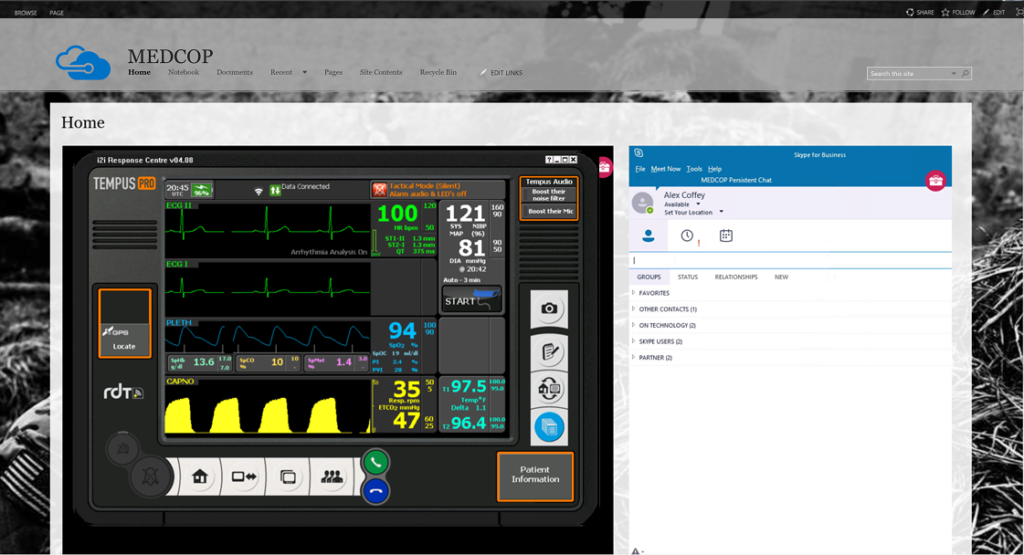The image size is (1024, 555).
Task: Click the help question mark in Response Centre
Action: coord(549,159)
